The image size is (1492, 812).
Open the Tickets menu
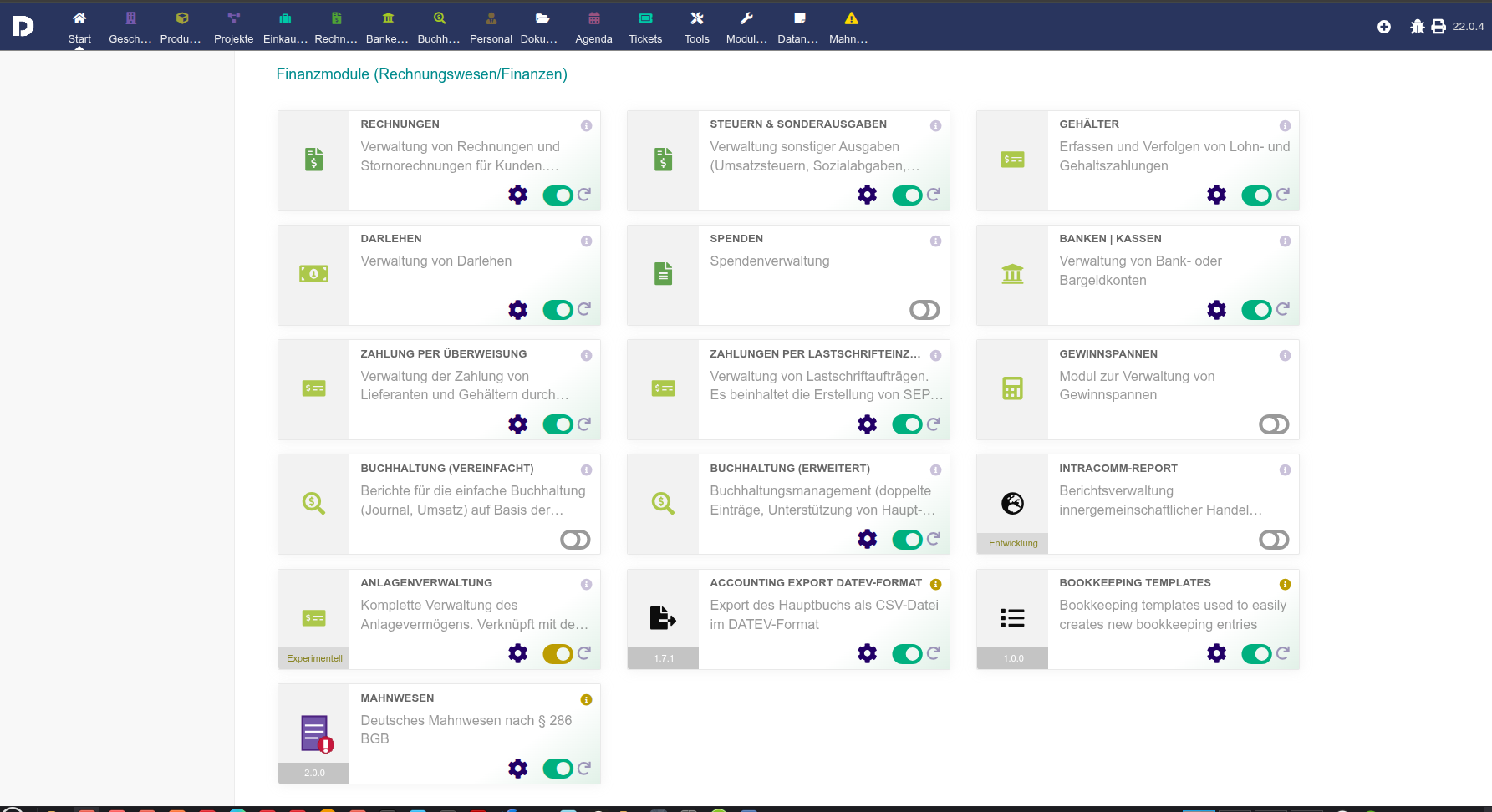[x=645, y=27]
